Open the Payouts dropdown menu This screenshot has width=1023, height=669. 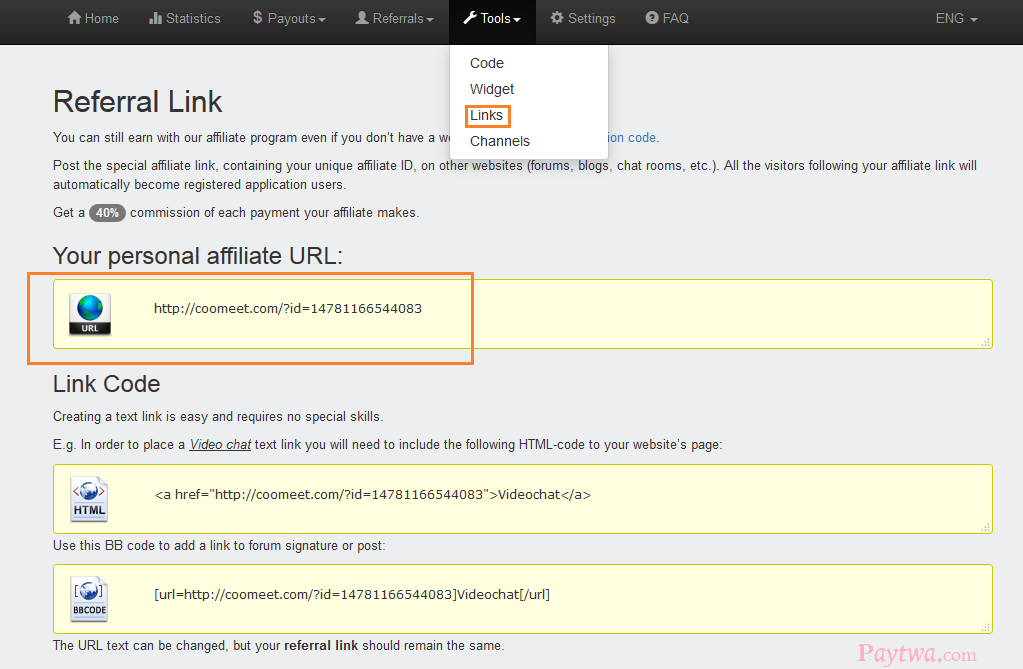(289, 19)
